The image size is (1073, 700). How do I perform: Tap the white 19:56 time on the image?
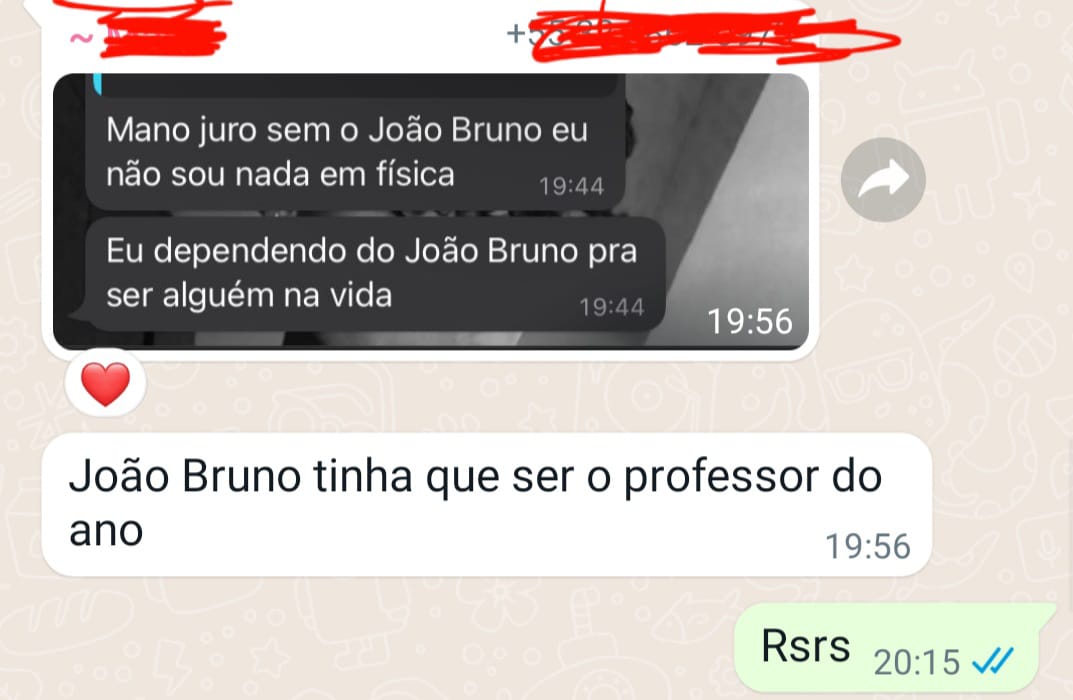click(749, 321)
